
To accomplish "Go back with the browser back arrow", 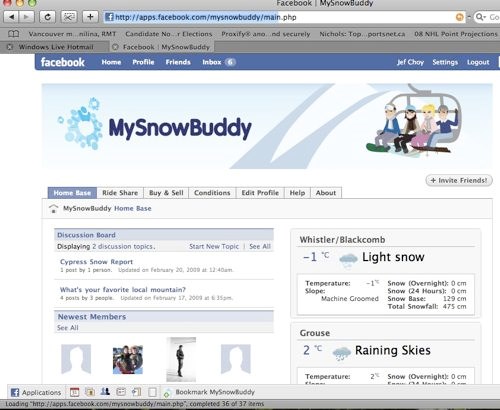I will tap(11, 17).
